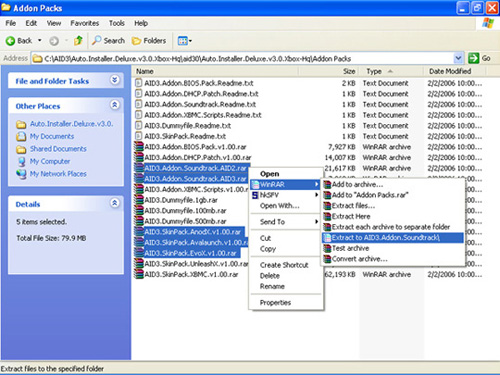Click the Forward navigation arrow icon
The height and width of the screenshot is (375, 500).
pos(54,41)
